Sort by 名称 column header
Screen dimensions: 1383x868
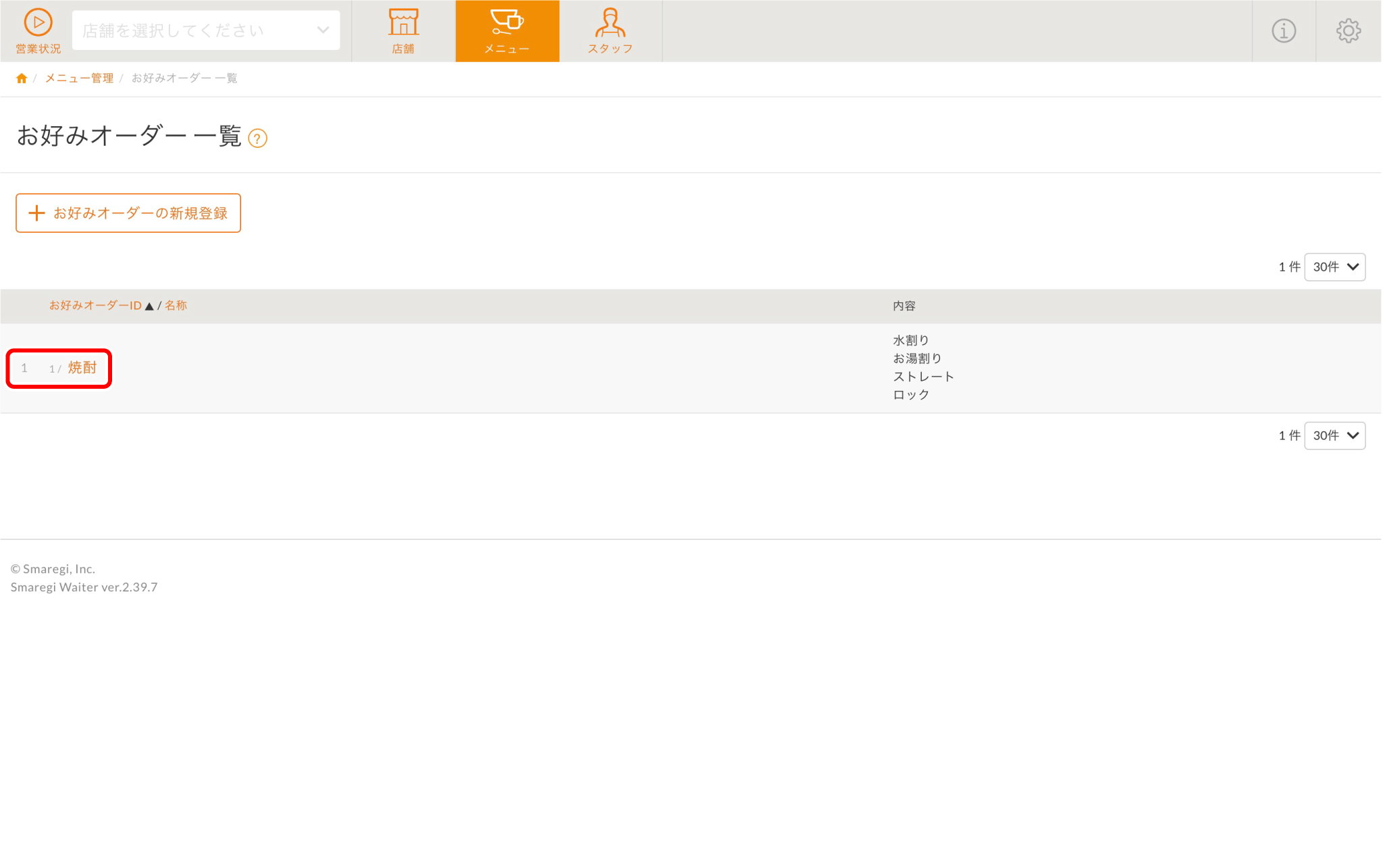pos(176,306)
